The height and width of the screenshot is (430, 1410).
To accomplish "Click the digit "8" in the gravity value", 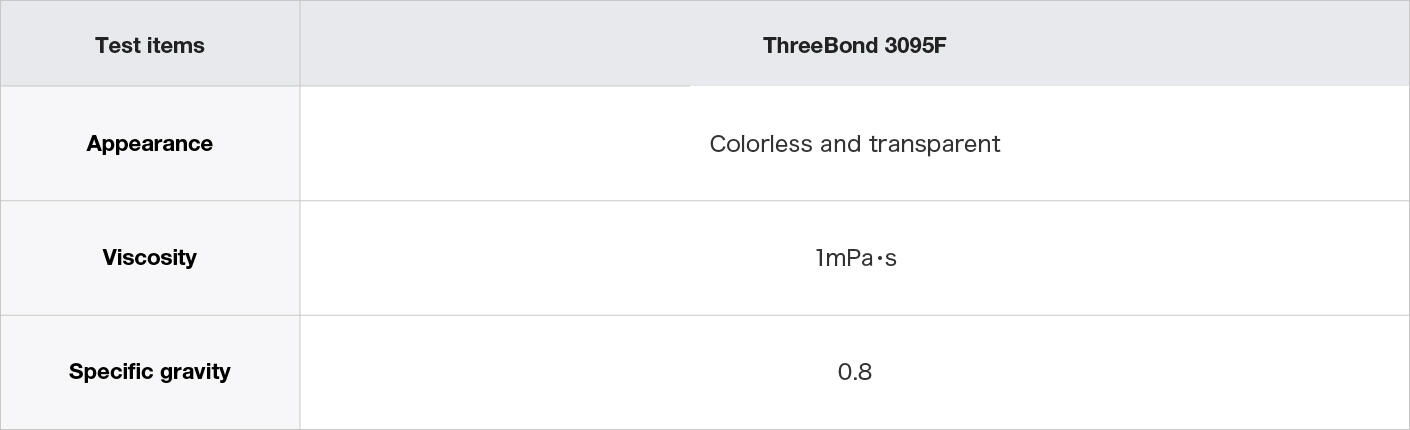I will tap(865, 372).
